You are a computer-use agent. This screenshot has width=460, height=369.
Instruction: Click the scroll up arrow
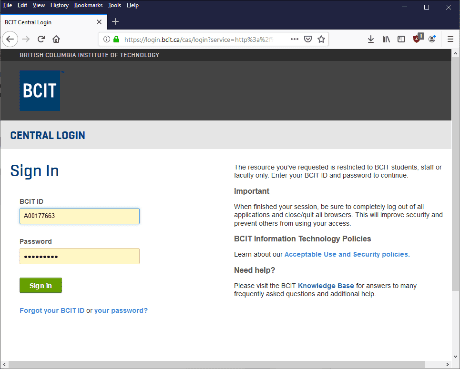pyautogui.click(x=455, y=53)
